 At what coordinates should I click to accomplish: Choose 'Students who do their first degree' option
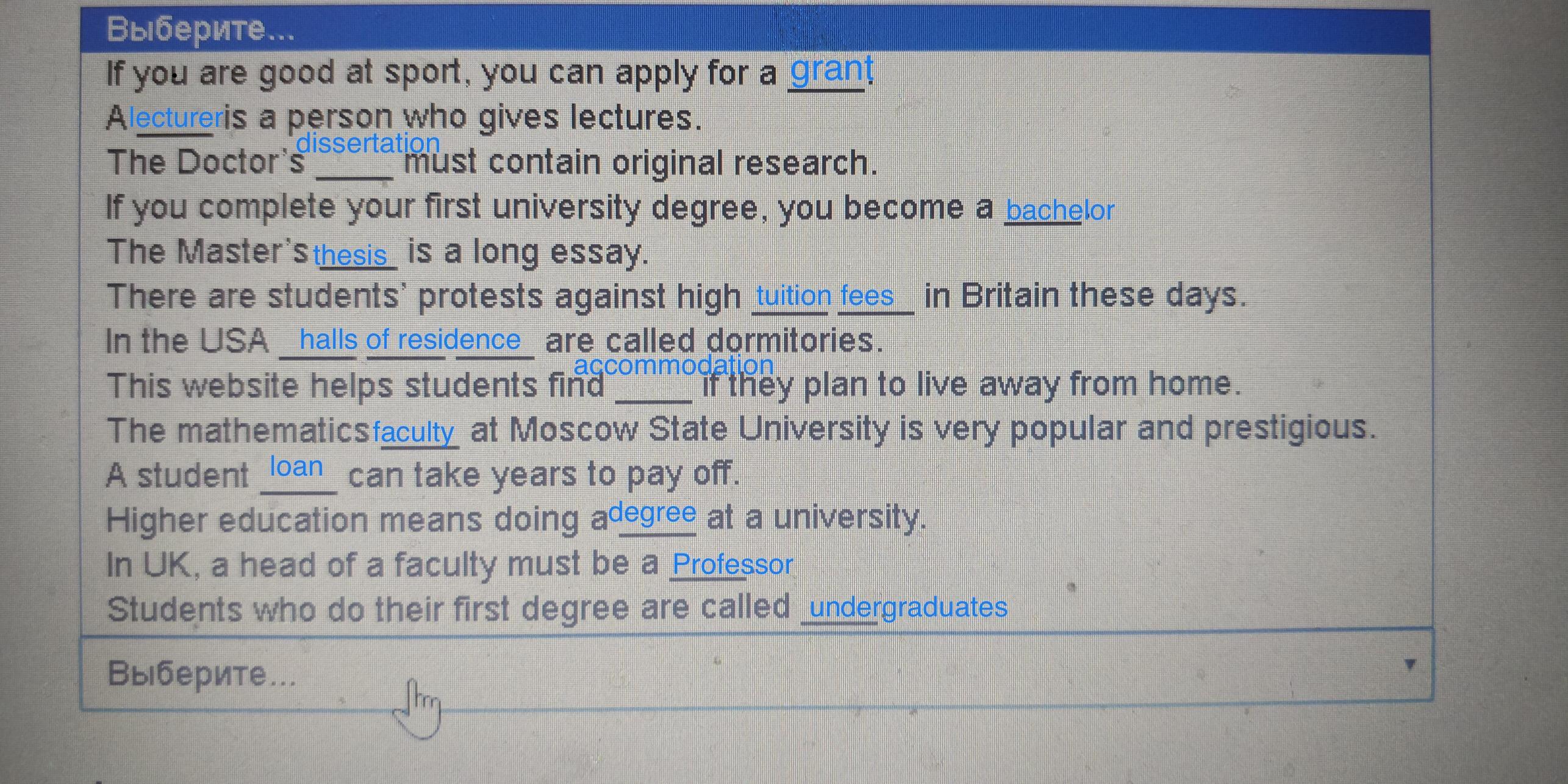[756, 608]
